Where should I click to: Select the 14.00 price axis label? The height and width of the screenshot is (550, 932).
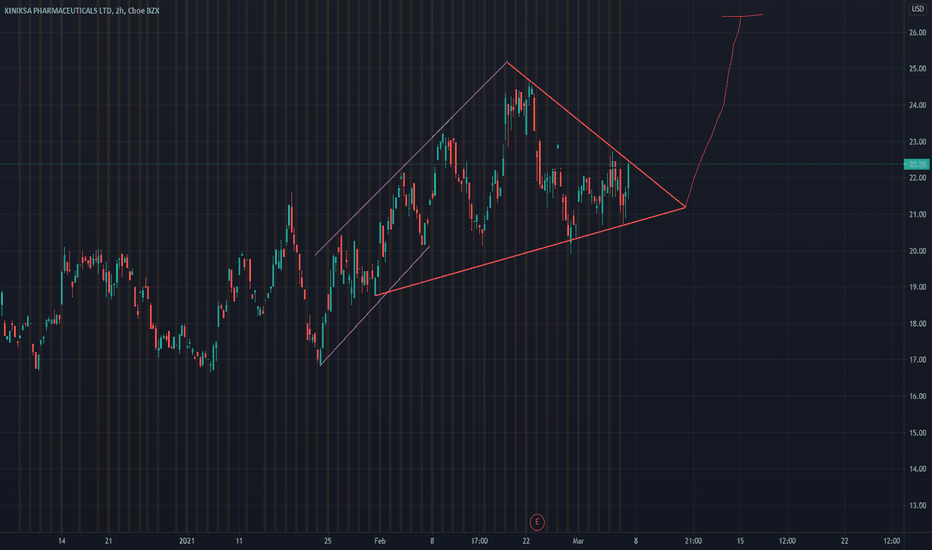coord(917,469)
